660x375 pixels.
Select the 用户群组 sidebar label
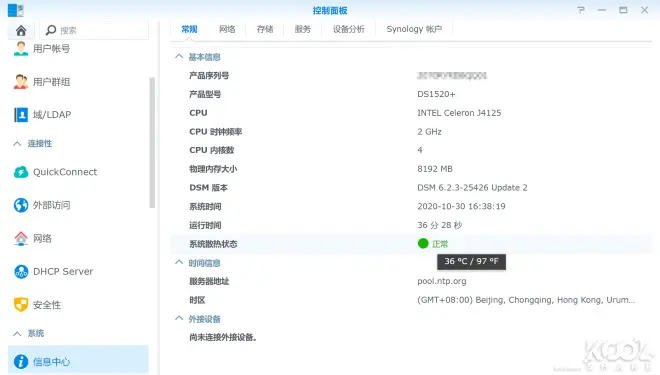pyautogui.click(x=52, y=82)
